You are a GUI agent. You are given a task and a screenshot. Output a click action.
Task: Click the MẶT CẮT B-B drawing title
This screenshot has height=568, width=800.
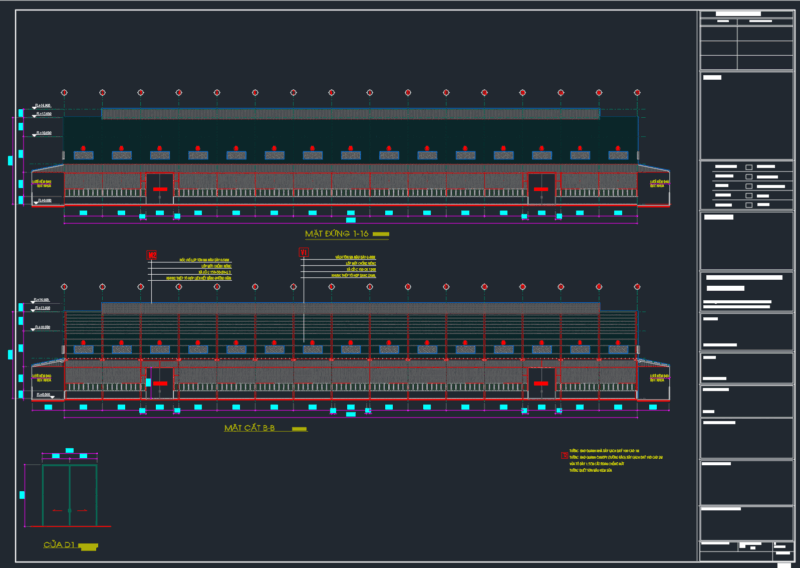(x=249, y=427)
